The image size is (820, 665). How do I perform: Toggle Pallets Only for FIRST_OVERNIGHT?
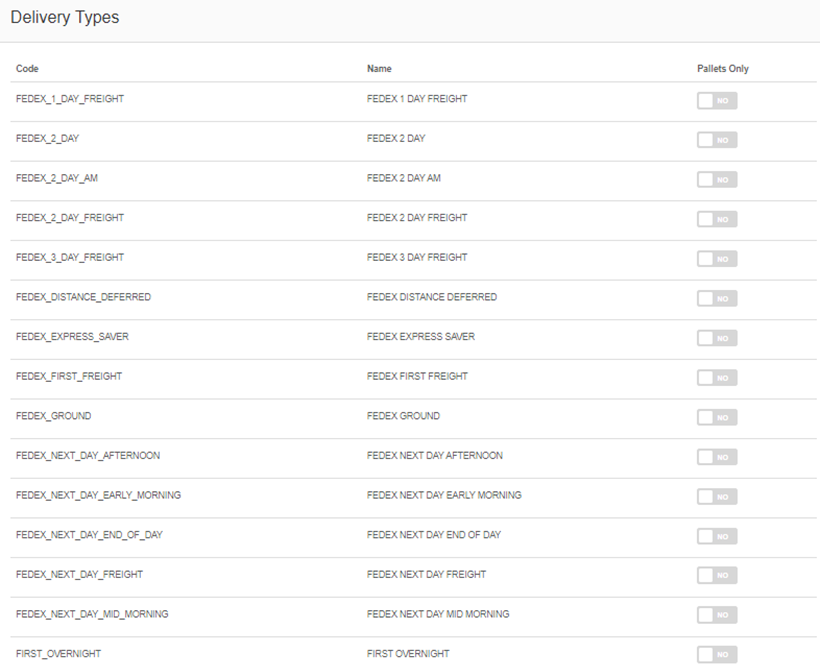(717, 655)
